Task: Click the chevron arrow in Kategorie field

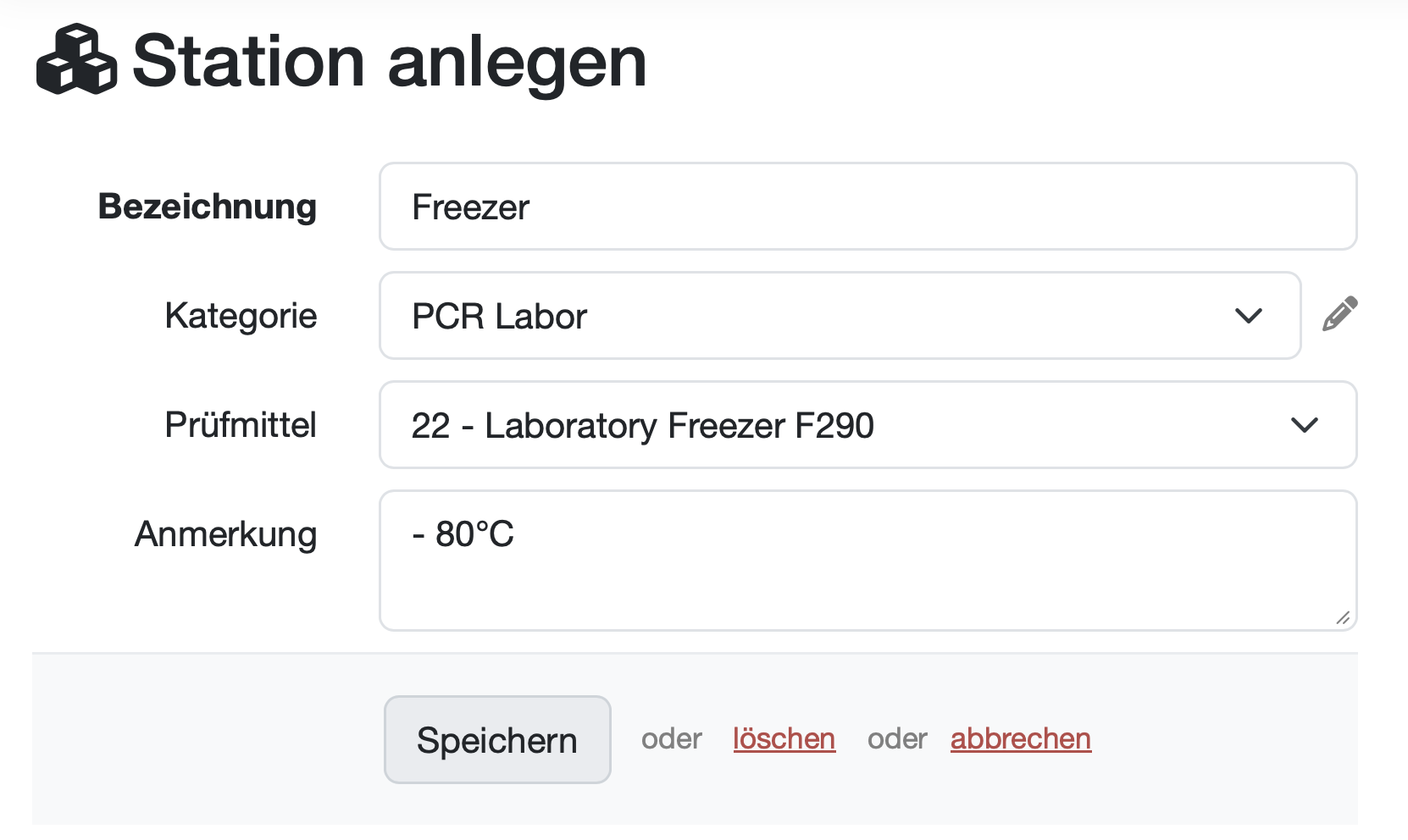Action: 1249,316
